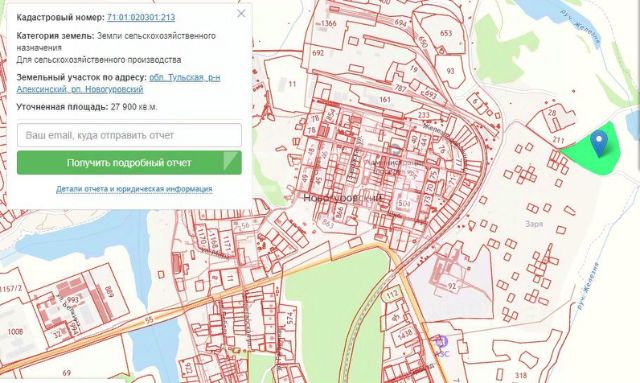Click the Заря district label
Image resolution: width=640 pixels, height=383 pixels.
click(x=534, y=224)
